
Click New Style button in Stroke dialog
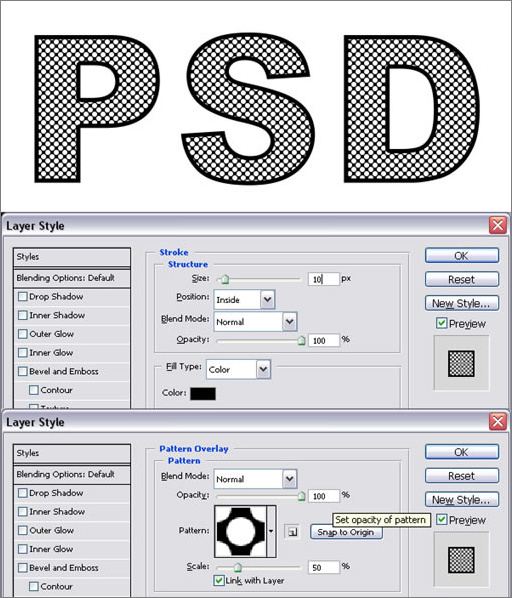pos(462,303)
